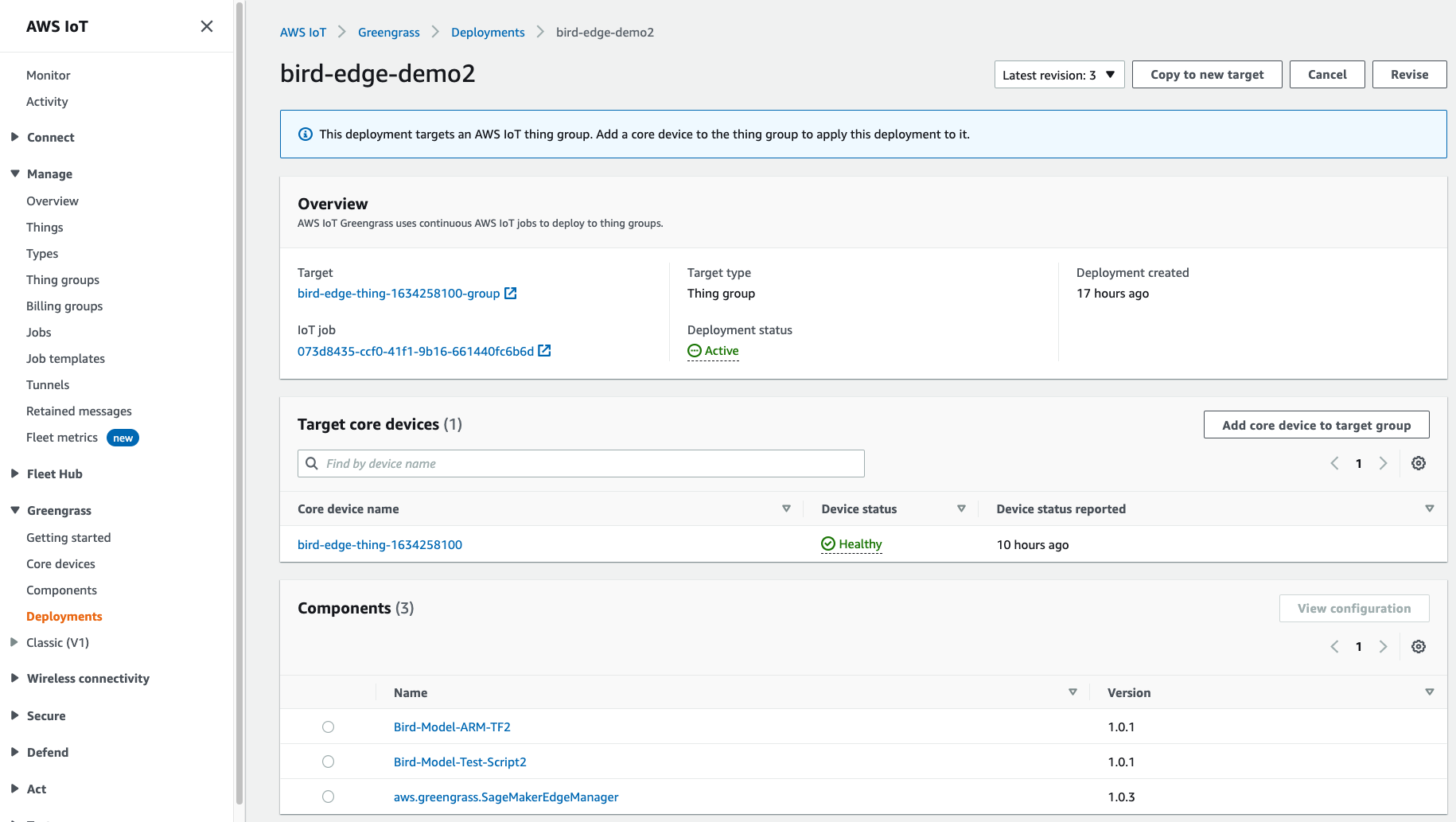1456x822 pixels.
Task: Expand the Fleet Hub section
Action: point(14,473)
